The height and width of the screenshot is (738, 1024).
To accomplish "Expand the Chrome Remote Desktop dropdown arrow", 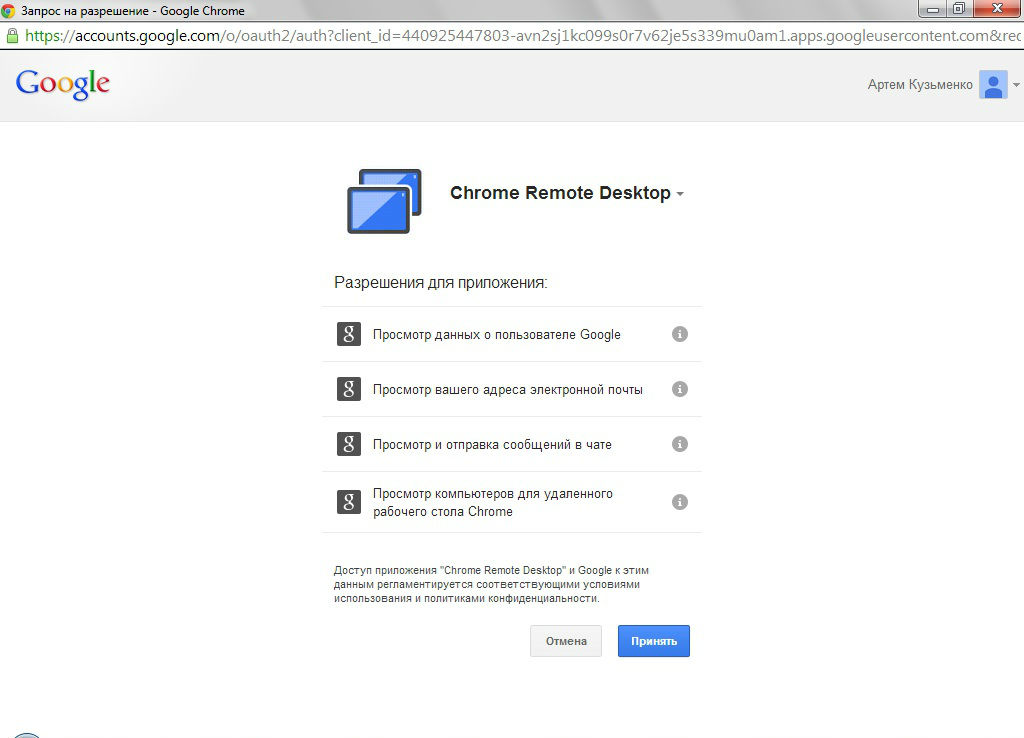I will pyautogui.click(x=680, y=194).
